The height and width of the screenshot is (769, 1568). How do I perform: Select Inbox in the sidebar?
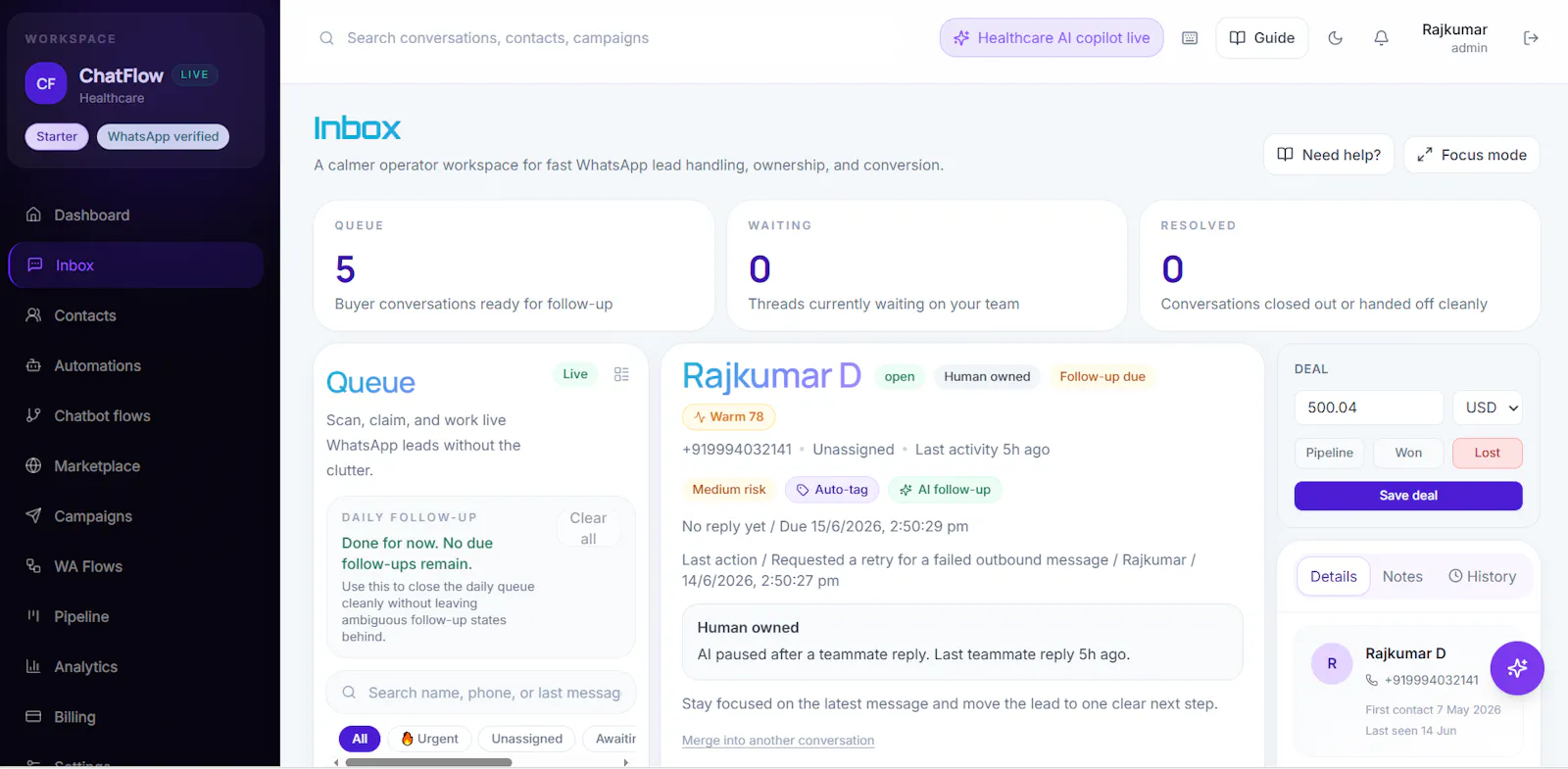136,265
